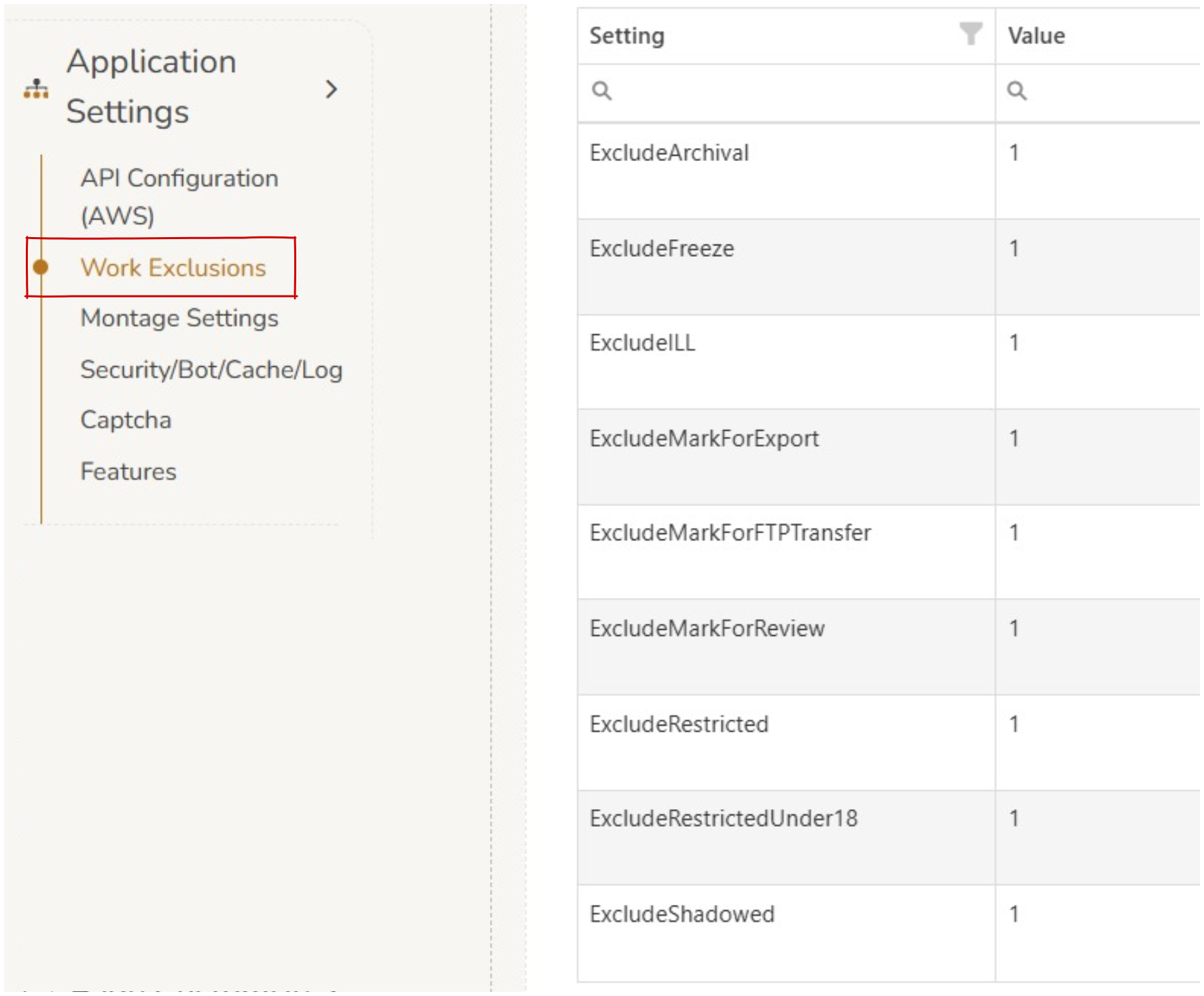Go to Security/Bot/Cache/Log settings
Image resolution: width=1204 pixels, height=996 pixels.
pos(211,370)
